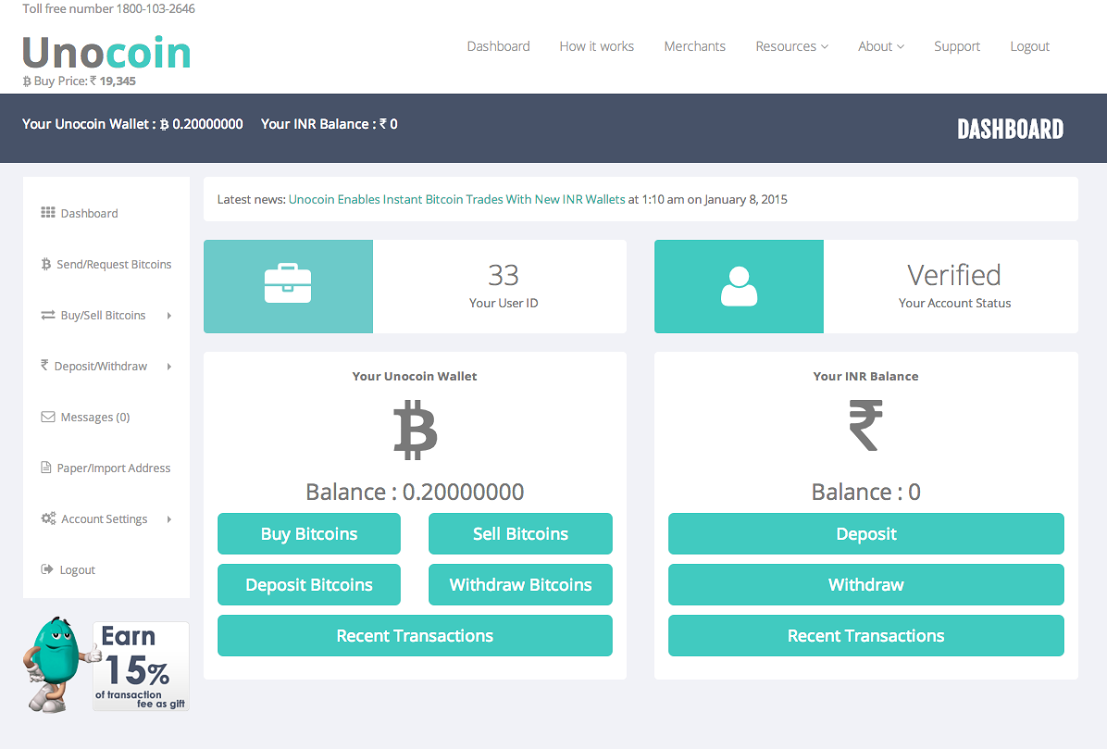Viewport: 1107px width, 749px height.
Task: Click the bitcoin icon beside Send/Request Bitcoins
Action: [46, 264]
